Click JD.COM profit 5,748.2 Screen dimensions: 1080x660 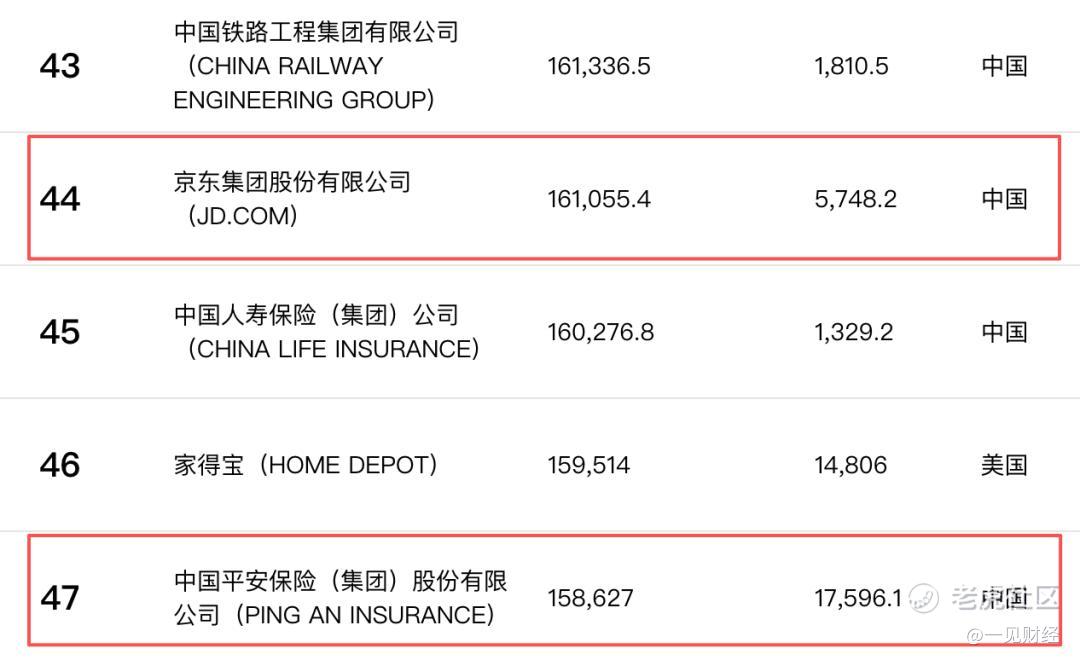855,199
